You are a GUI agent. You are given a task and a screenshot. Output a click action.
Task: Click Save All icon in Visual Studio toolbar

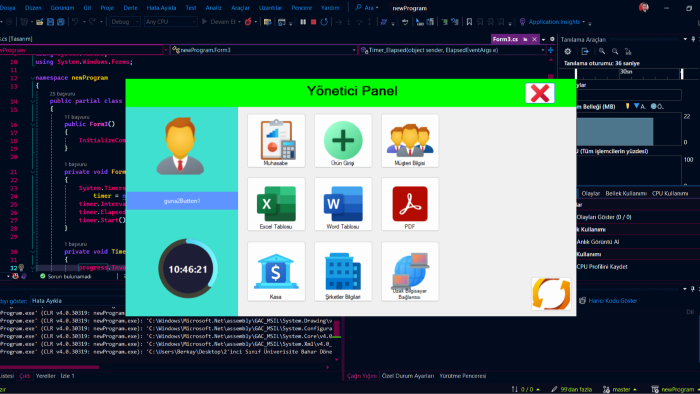(x=61, y=21)
